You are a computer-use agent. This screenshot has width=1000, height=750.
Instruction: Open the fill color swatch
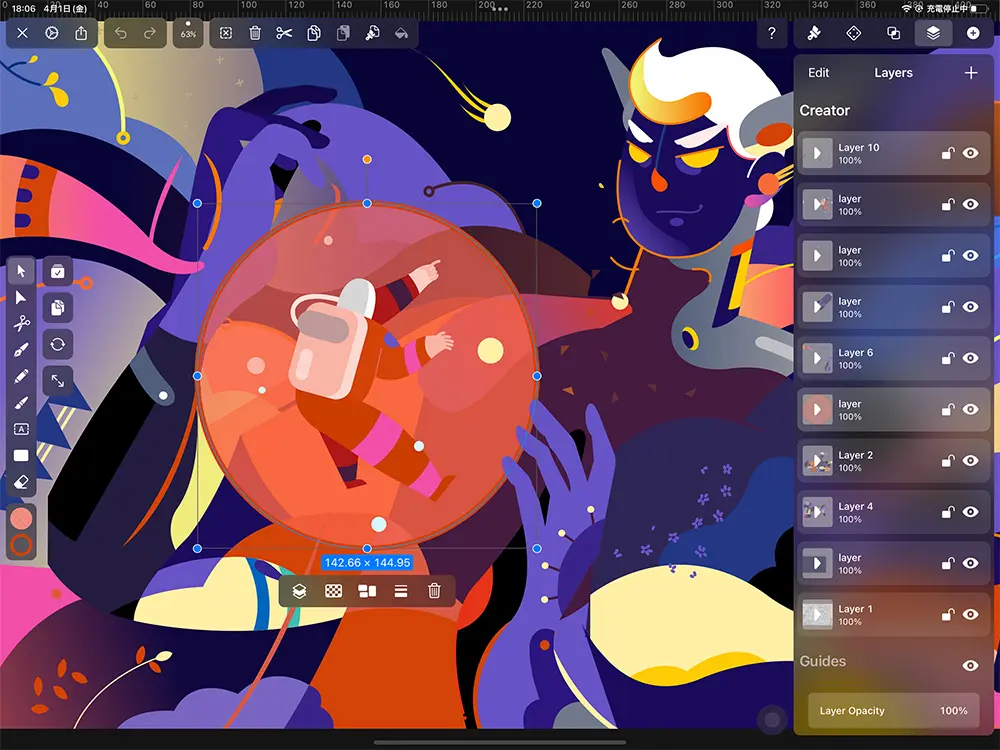pyautogui.click(x=22, y=519)
